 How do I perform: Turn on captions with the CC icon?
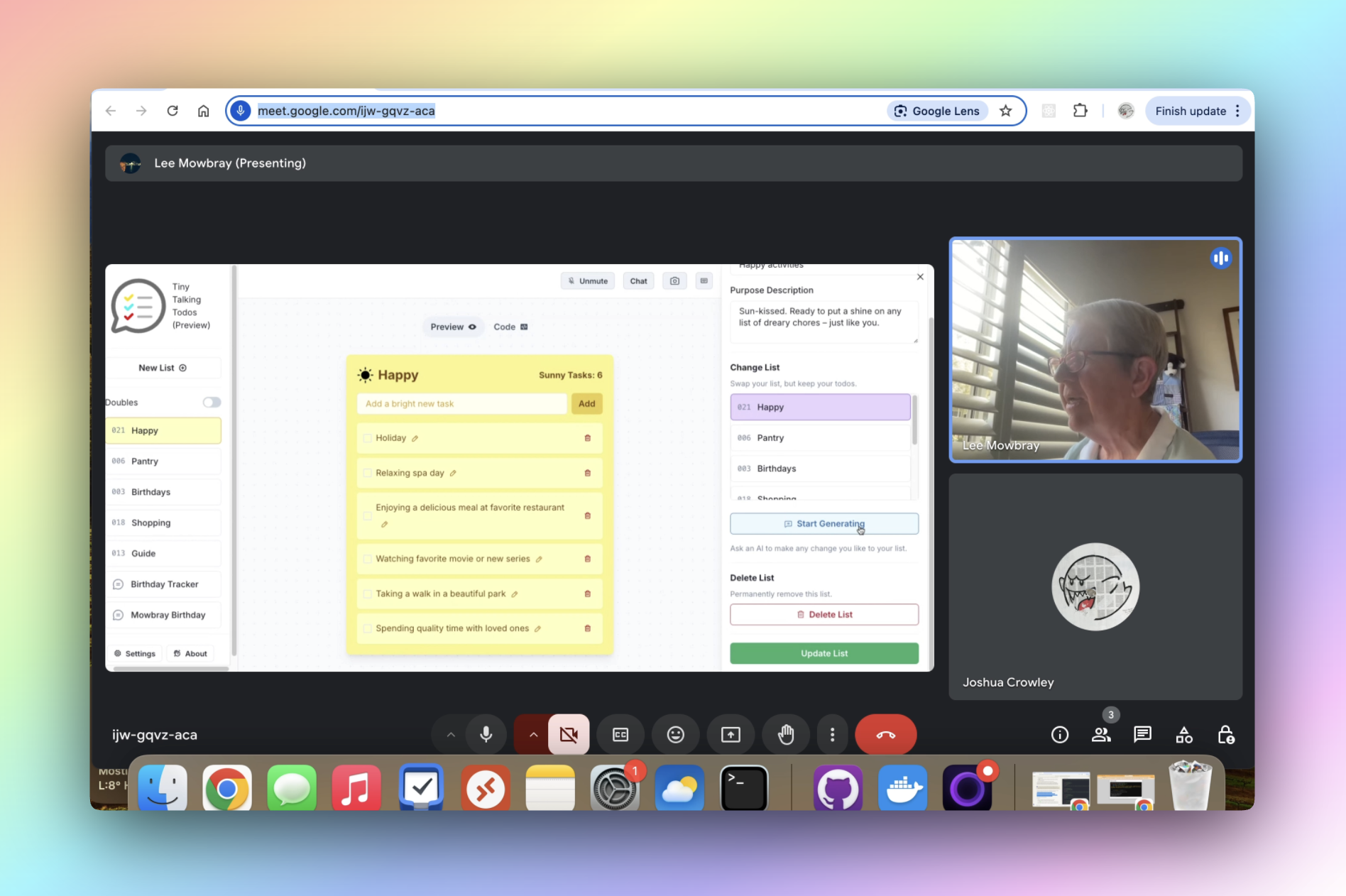[620, 734]
